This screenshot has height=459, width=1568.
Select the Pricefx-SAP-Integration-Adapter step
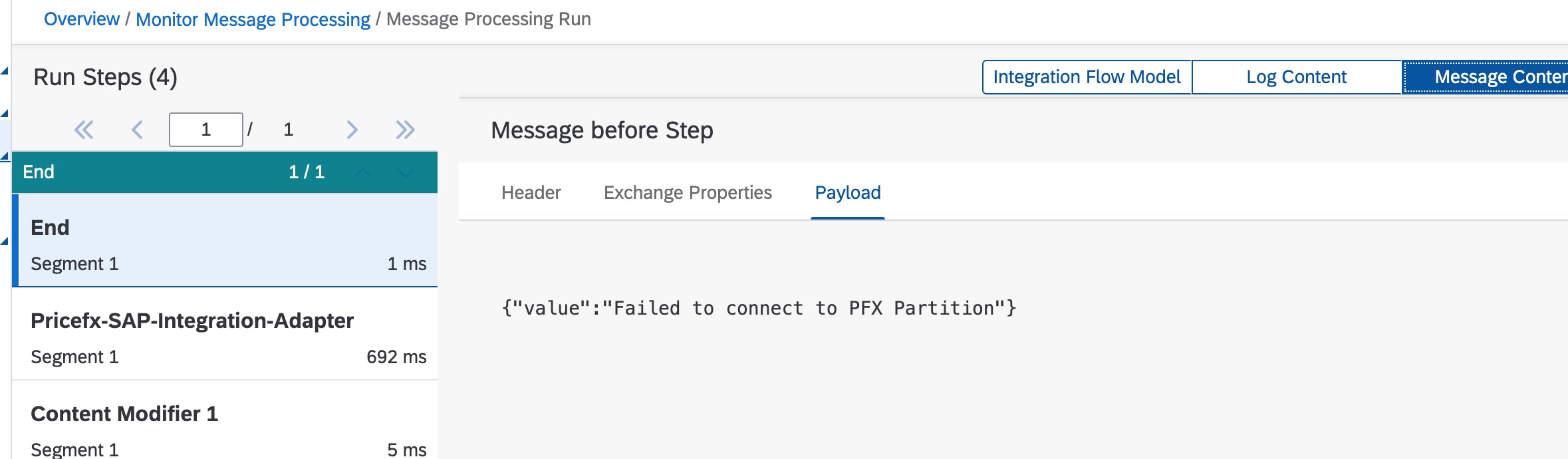pyautogui.click(x=226, y=334)
